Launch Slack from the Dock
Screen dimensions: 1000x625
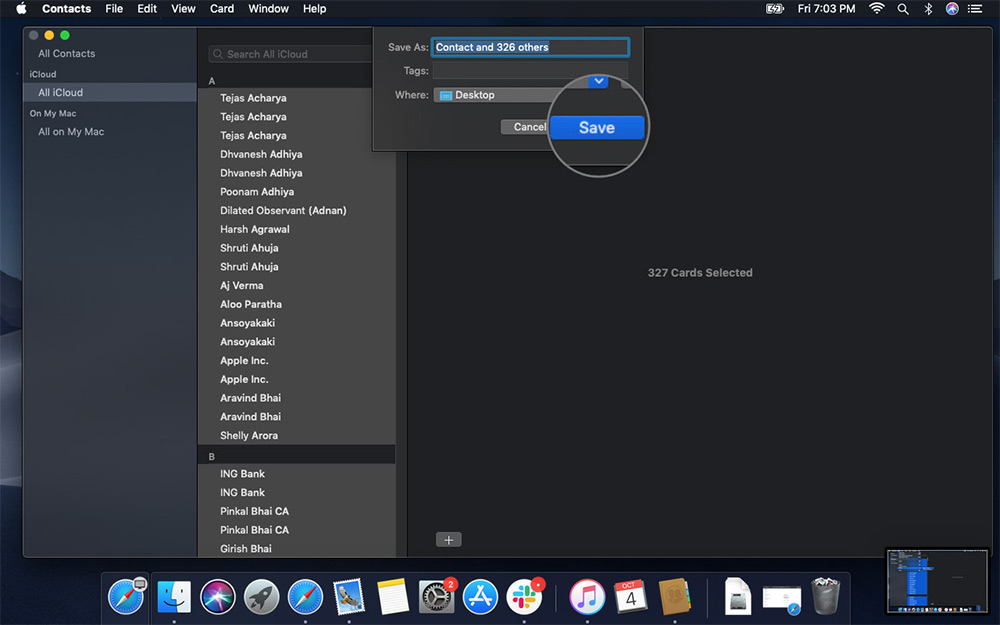(x=526, y=597)
